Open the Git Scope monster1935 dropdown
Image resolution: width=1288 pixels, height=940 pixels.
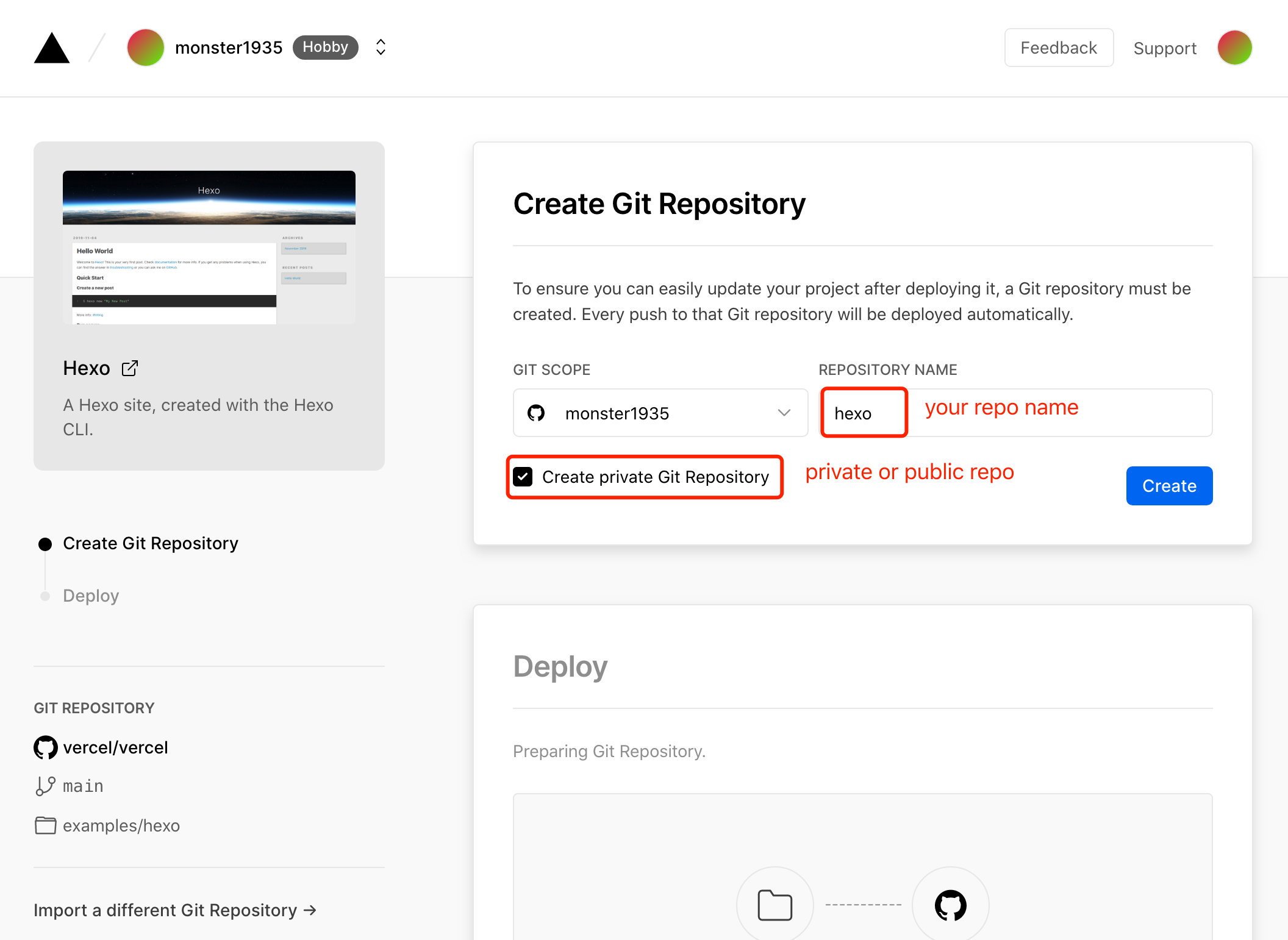tap(660, 413)
